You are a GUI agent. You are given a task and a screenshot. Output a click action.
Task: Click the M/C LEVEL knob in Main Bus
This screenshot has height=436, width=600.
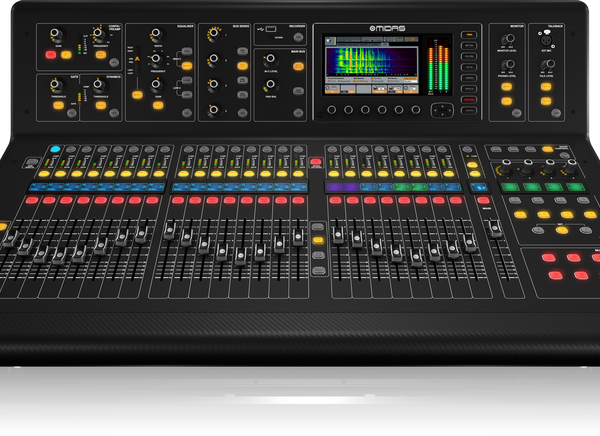point(270,60)
